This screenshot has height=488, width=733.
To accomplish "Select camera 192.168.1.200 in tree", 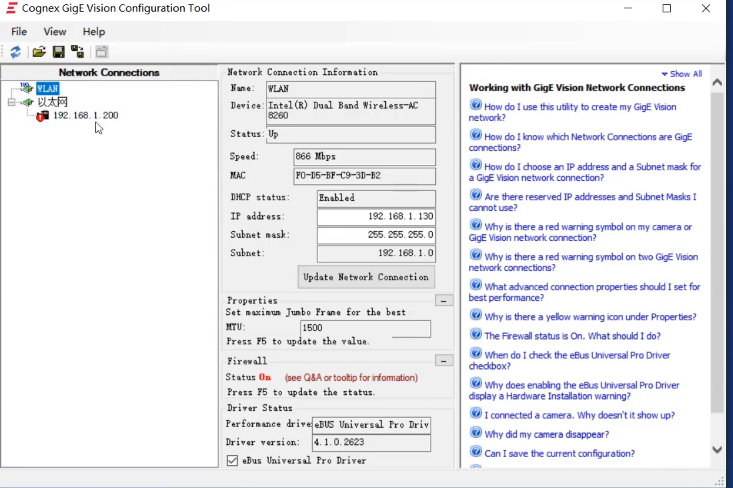I will point(86,115).
